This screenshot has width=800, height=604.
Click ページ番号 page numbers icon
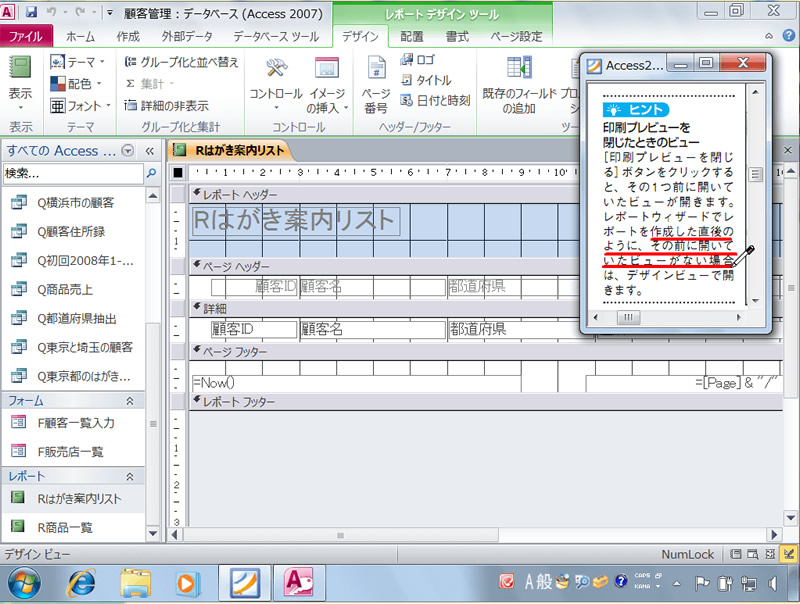[377, 67]
